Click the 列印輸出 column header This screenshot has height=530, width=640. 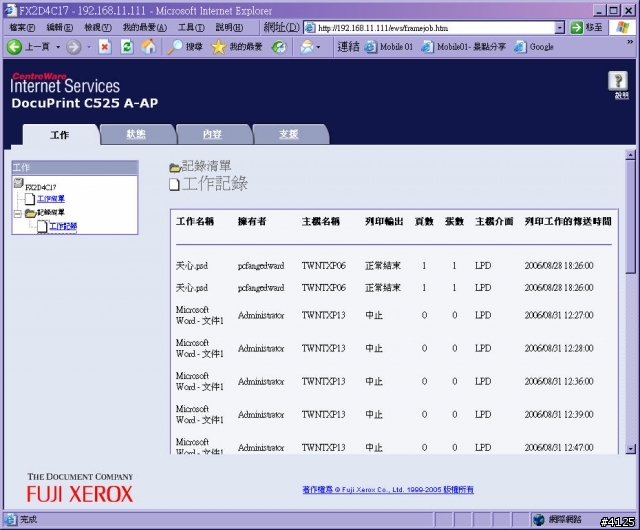coord(384,222)
